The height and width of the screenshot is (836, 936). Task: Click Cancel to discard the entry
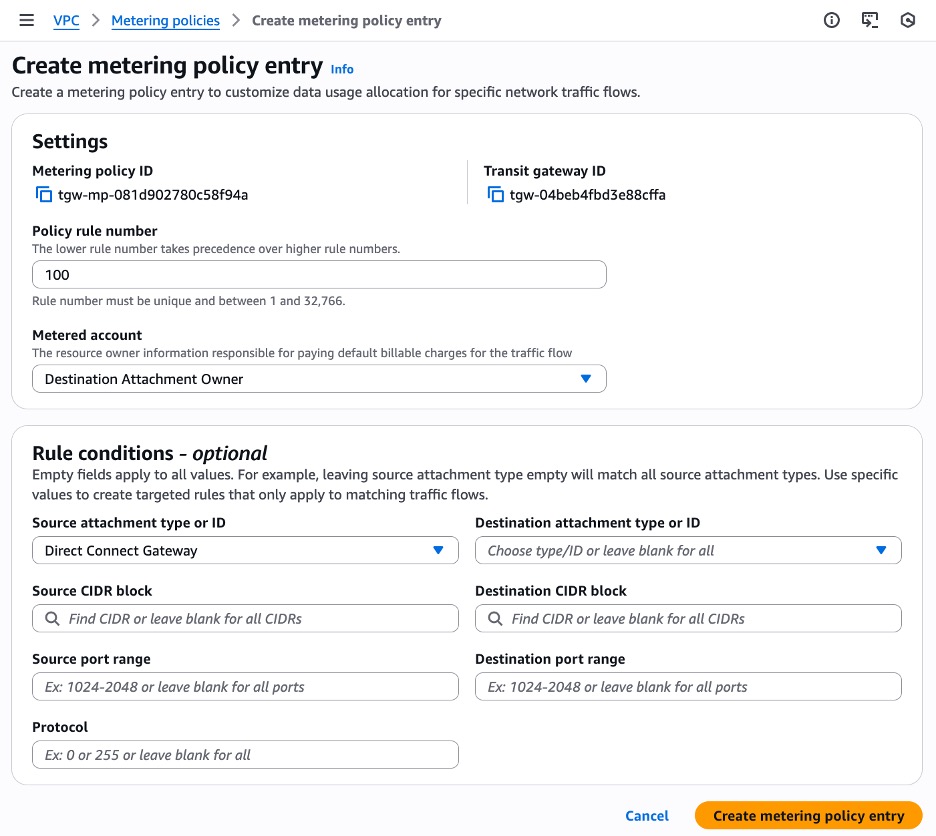coord(647,816)
